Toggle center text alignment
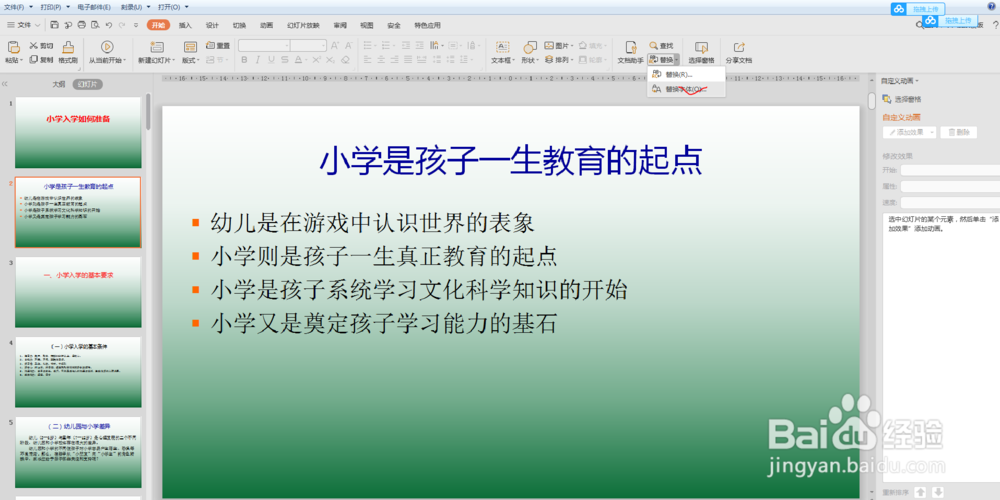The width and height of the screenshot is (1000, 500). click(x=381, y=60)
